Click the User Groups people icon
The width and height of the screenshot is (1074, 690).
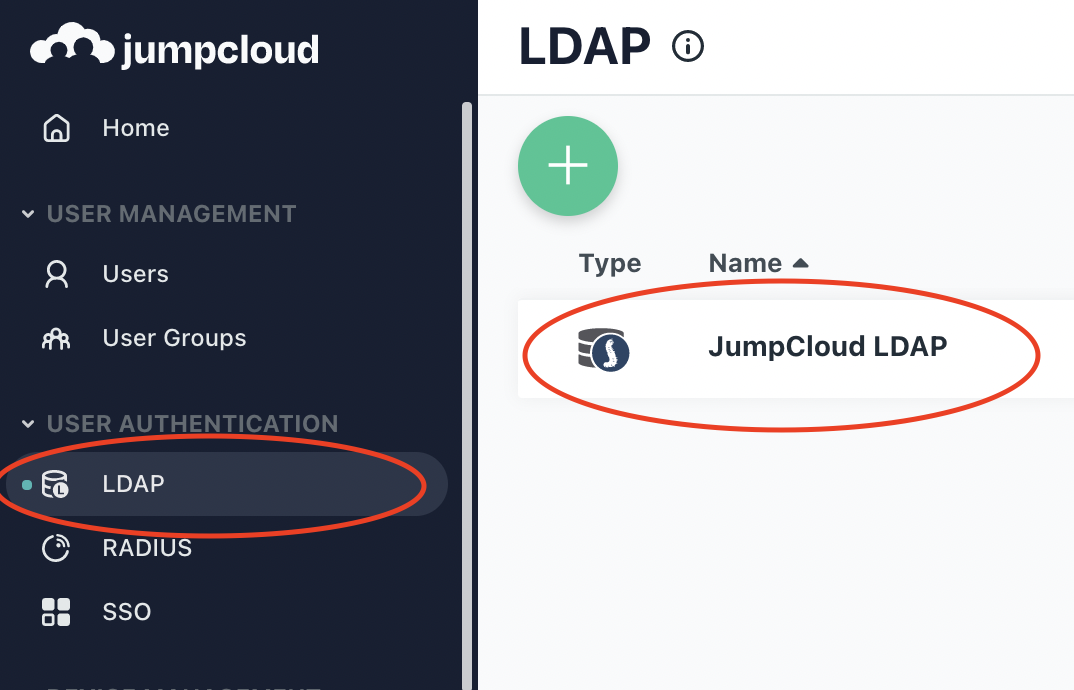(56, 338)
